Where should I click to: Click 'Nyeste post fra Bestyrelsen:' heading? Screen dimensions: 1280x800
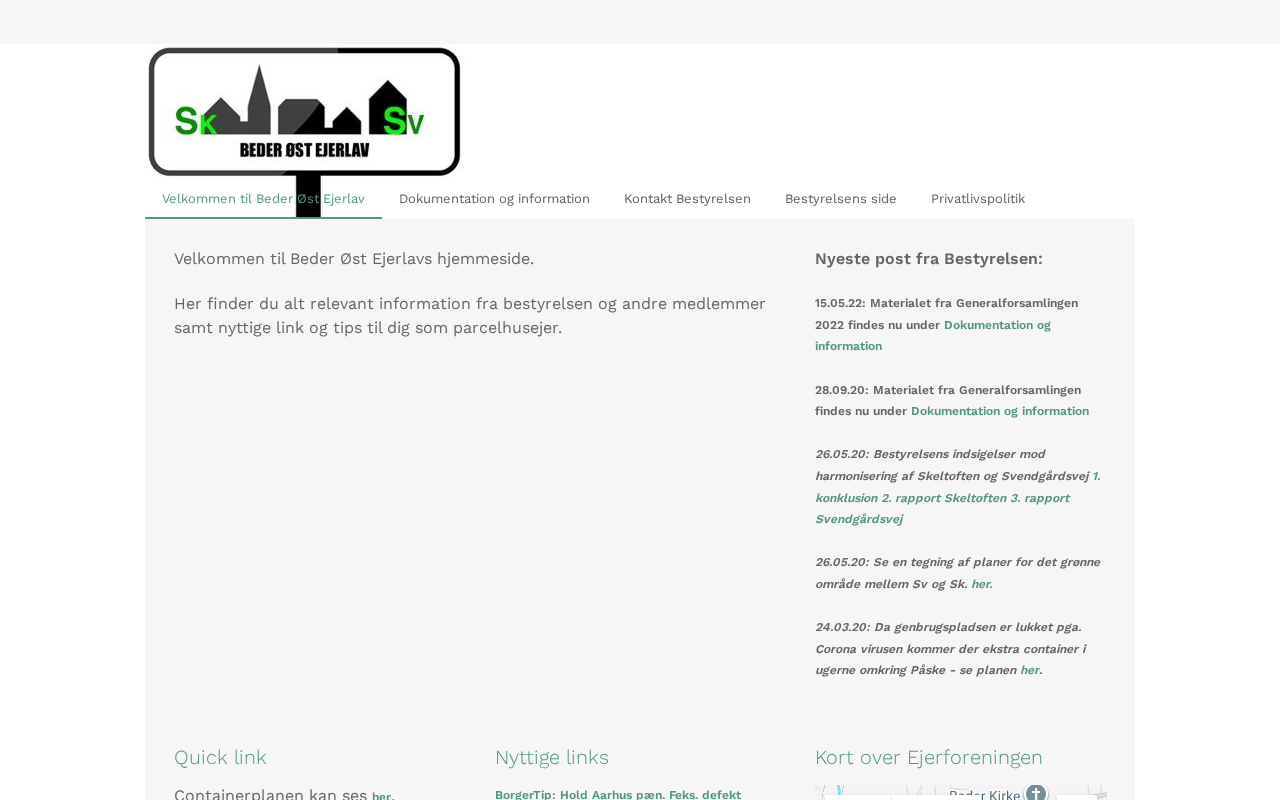click(x=929, y=259)
